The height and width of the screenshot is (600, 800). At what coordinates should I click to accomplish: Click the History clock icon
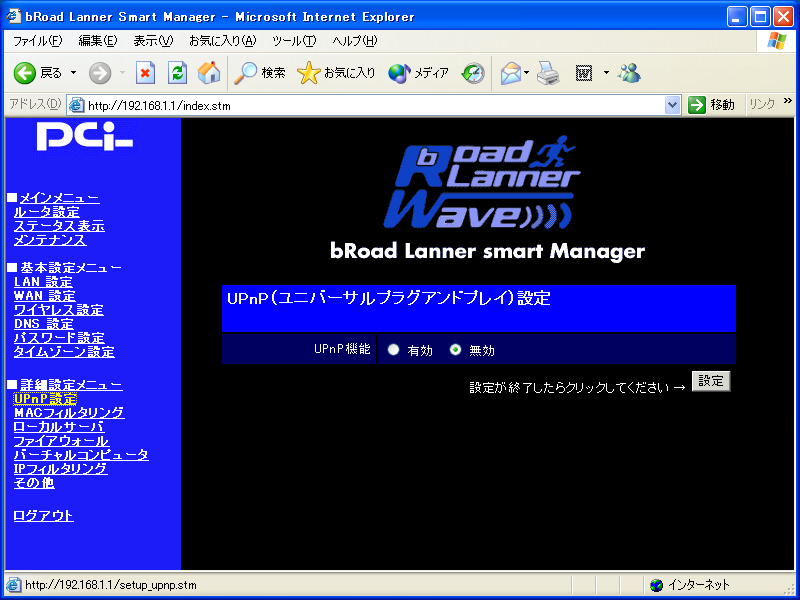(x=473, y=73)
